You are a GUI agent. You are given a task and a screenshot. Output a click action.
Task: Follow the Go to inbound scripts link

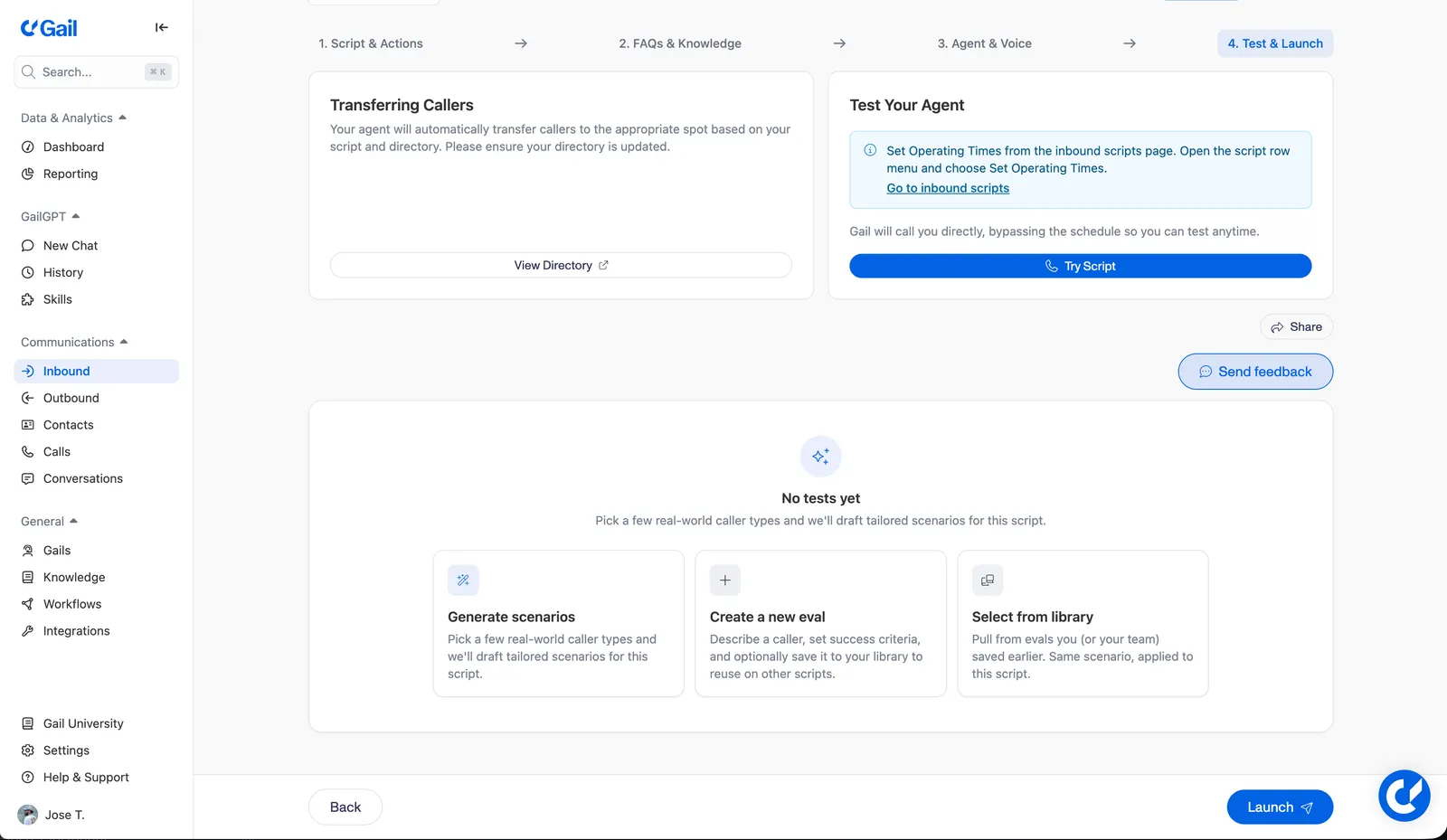(x=948, y=188)
